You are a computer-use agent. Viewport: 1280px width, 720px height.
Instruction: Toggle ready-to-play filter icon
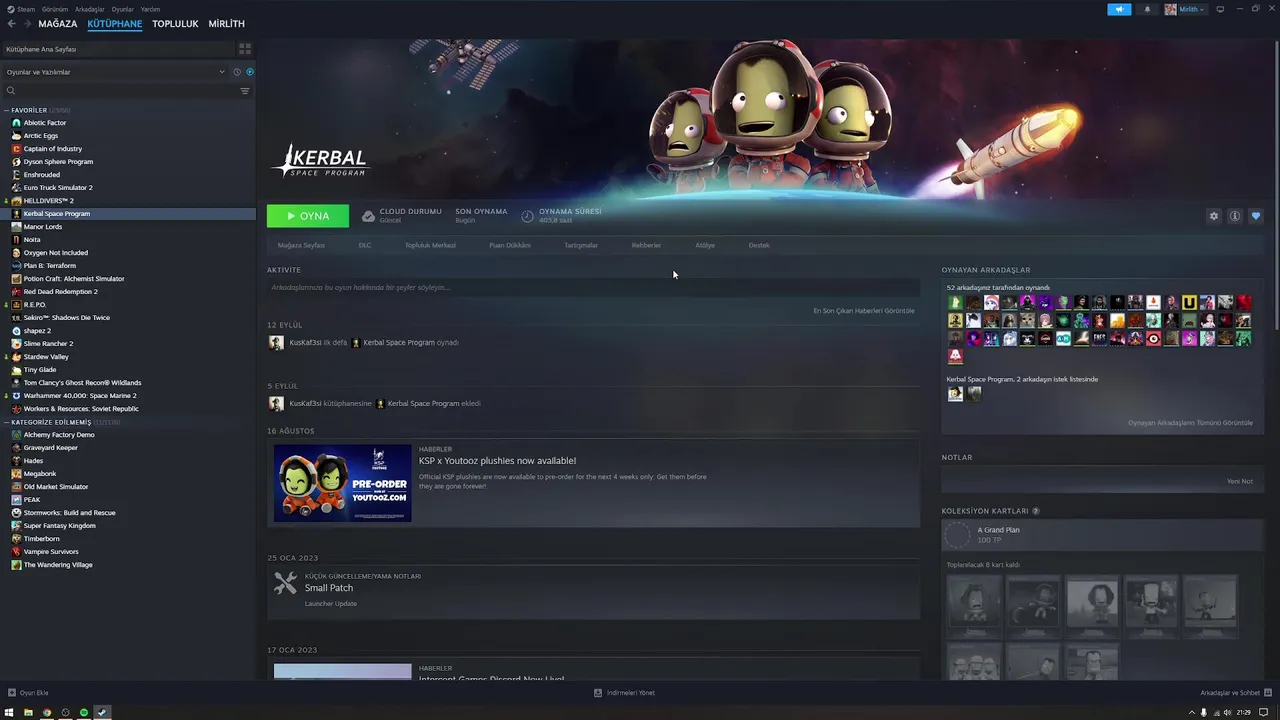pos(250,72)
